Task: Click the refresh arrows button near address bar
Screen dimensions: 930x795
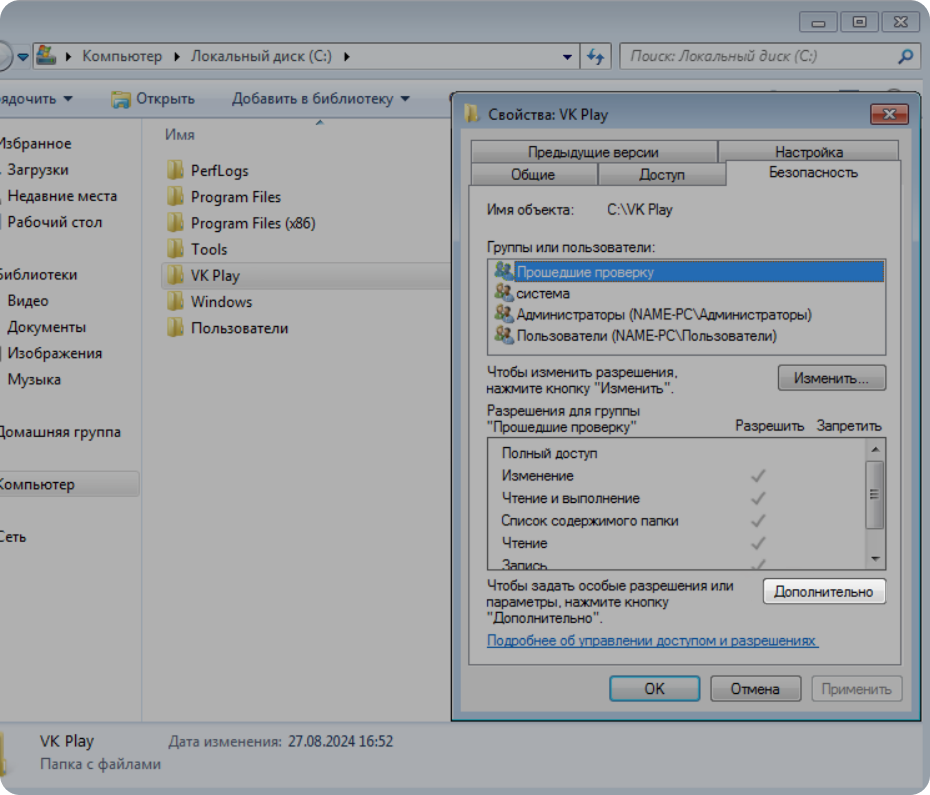Action: click(x=597, y=57)
